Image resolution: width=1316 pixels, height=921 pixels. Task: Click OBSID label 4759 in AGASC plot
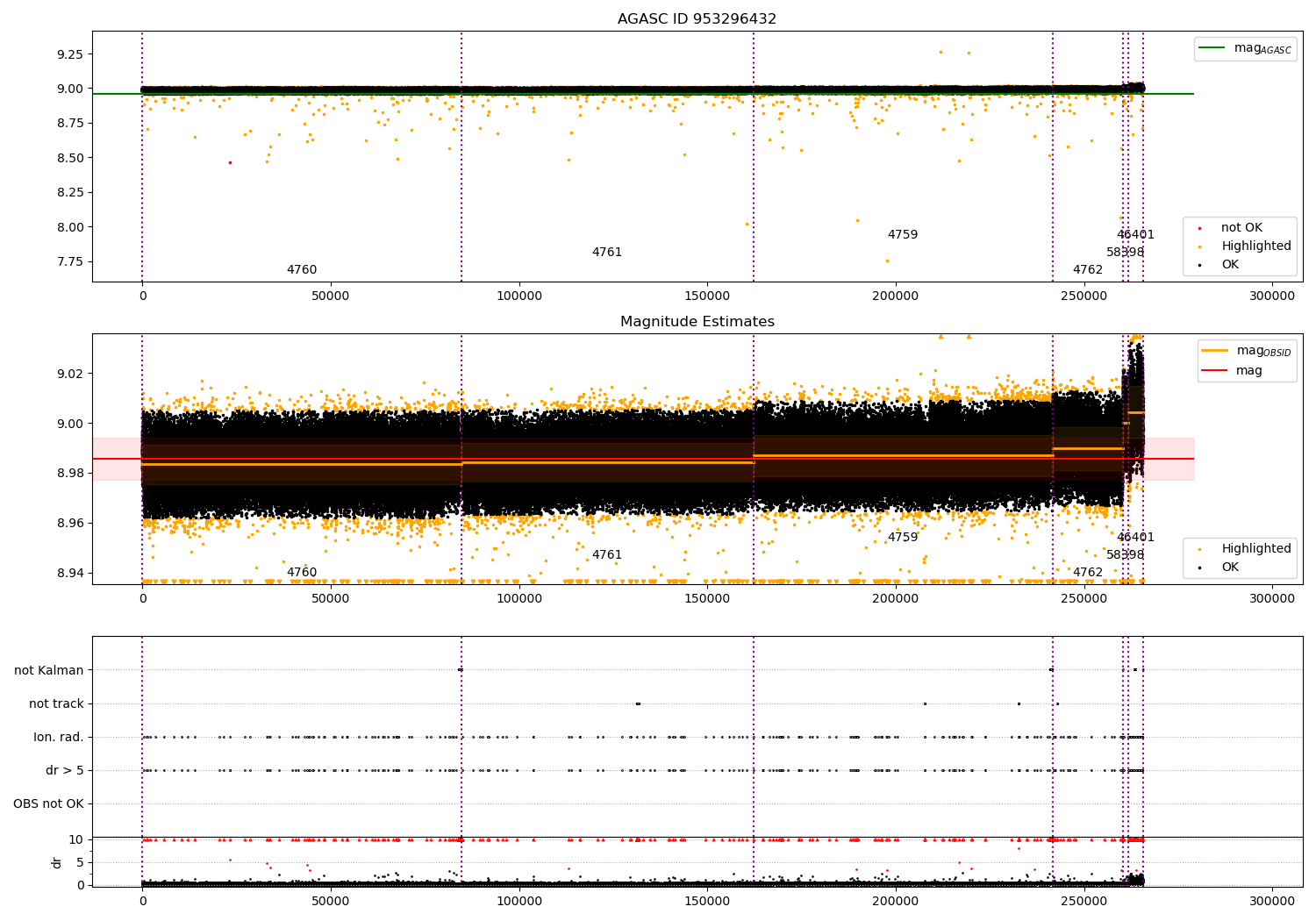pyautogui.click(x=903, y=235)
